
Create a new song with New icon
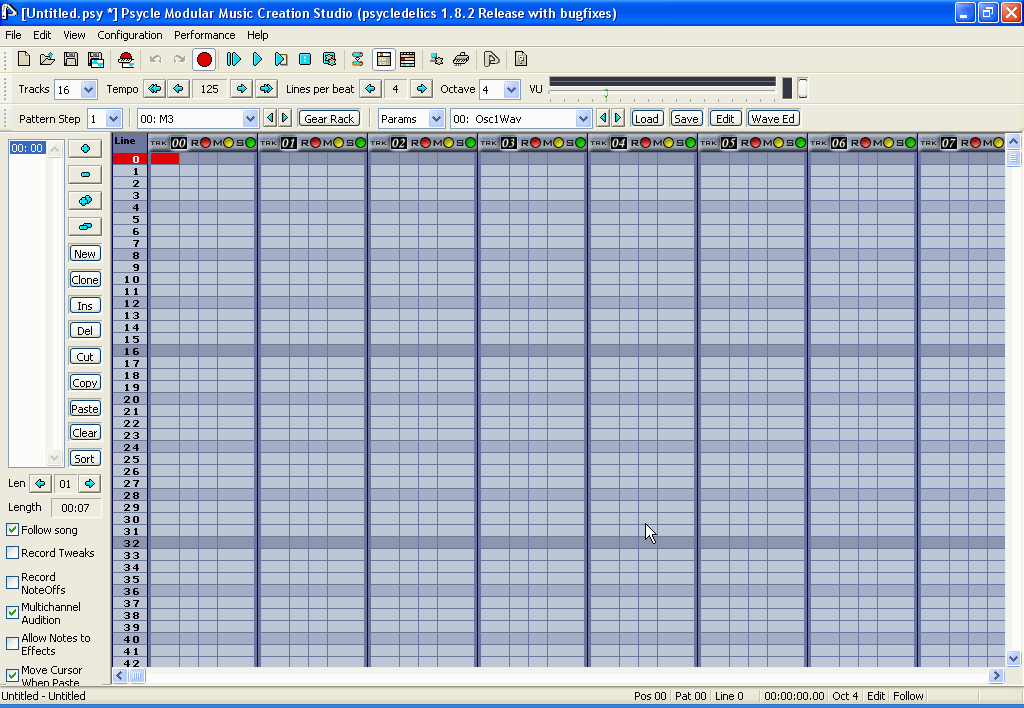click(24, 59)
